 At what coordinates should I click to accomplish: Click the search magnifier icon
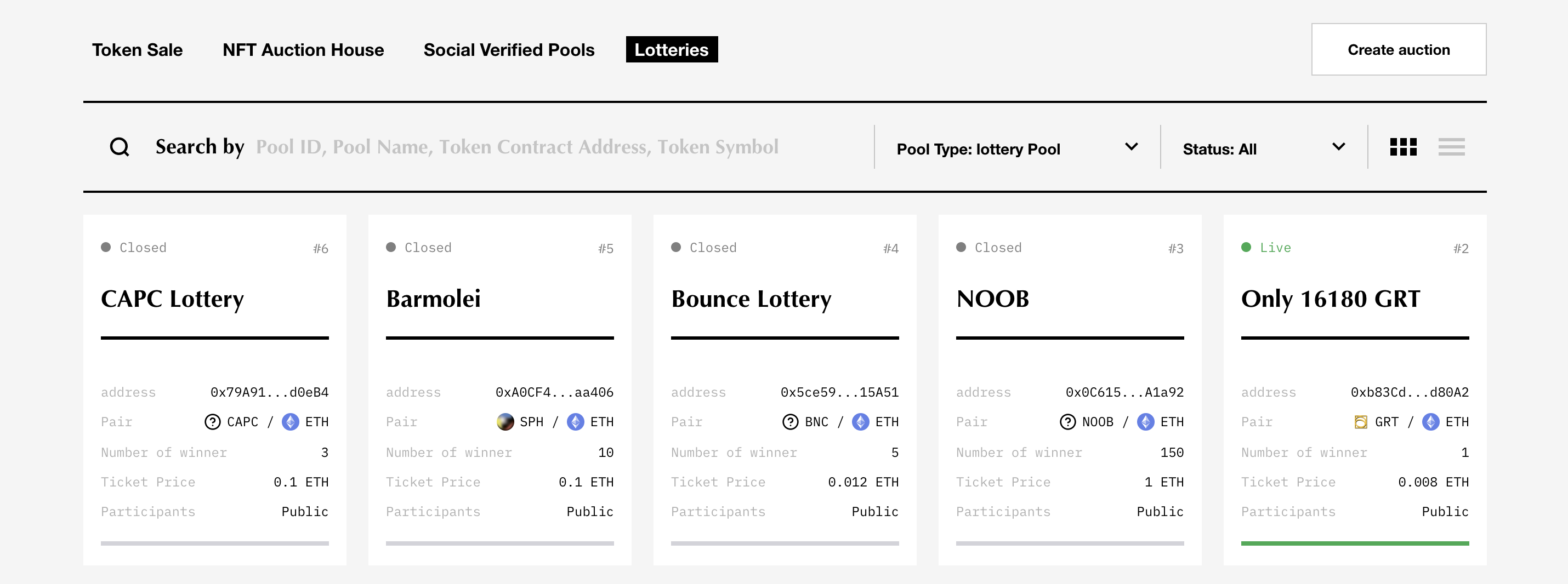(120, 147)
